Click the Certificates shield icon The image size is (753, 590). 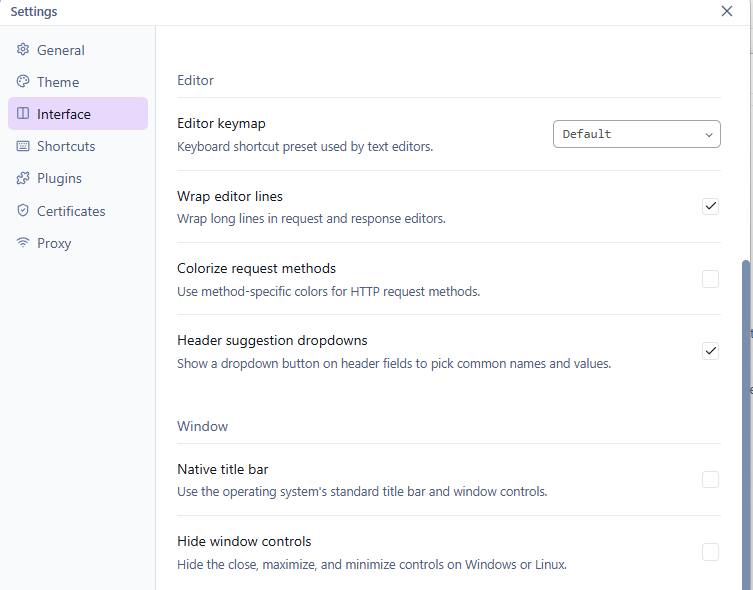point(23,210)
